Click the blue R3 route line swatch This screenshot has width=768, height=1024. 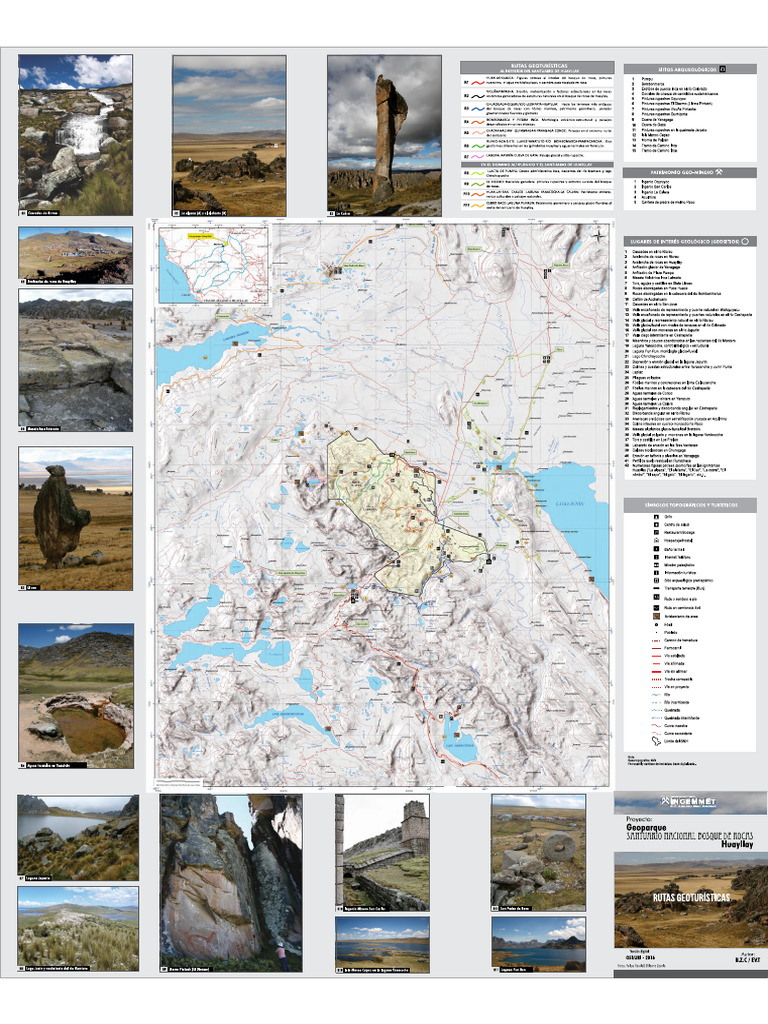pyautogui.click(x=478, y=109)
